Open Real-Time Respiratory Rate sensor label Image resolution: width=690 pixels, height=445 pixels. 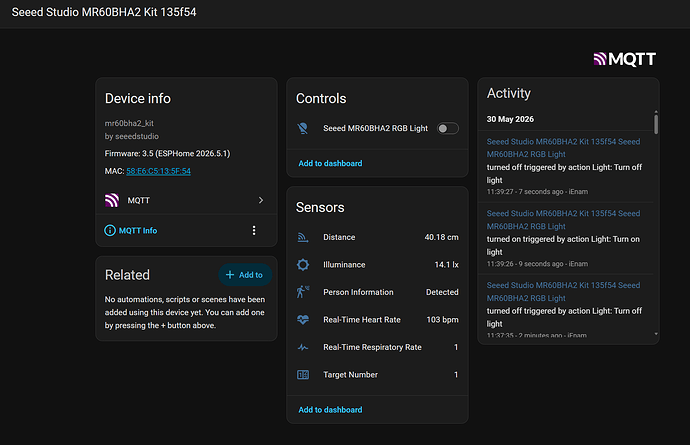[372, 347]
